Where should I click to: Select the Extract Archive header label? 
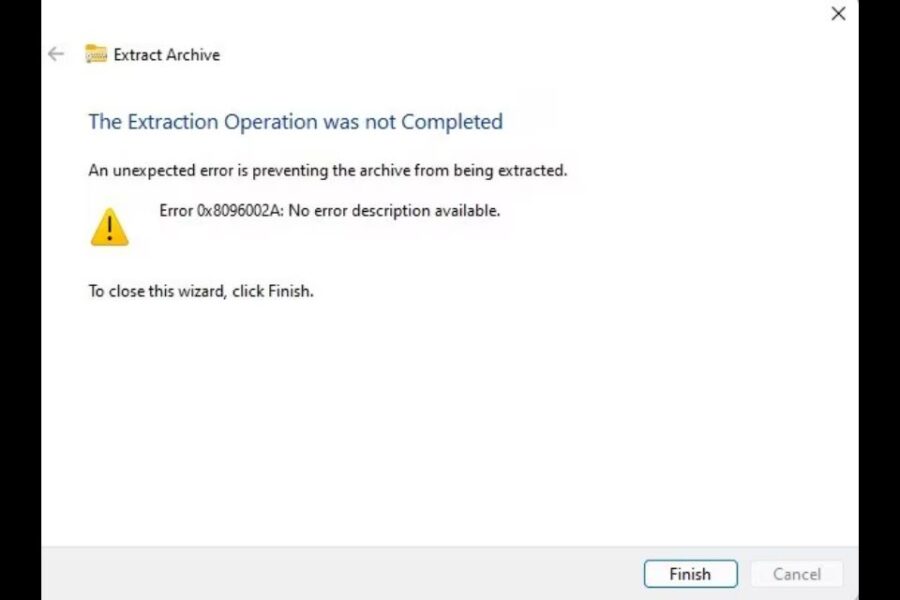point(167,55)
